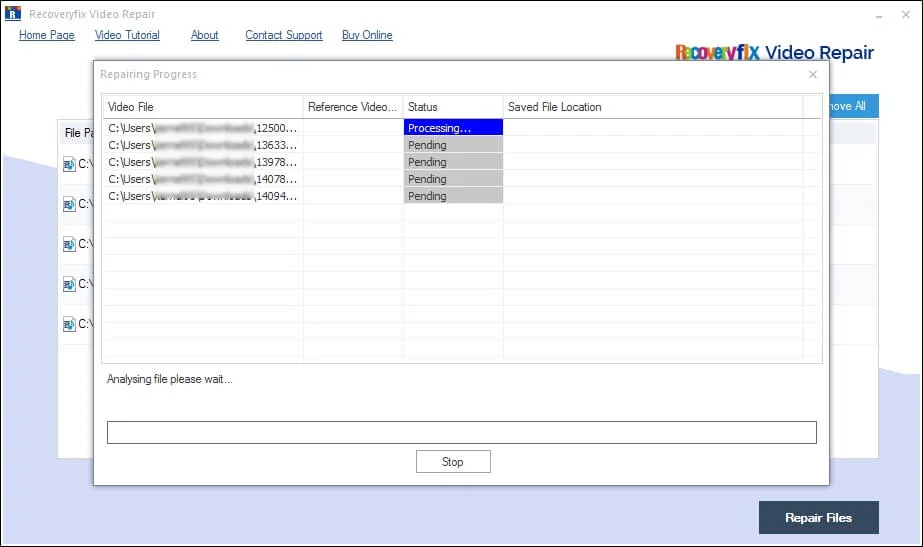Open the About link
The height and width of the screenshot is (547, 923).
(204, 35)
